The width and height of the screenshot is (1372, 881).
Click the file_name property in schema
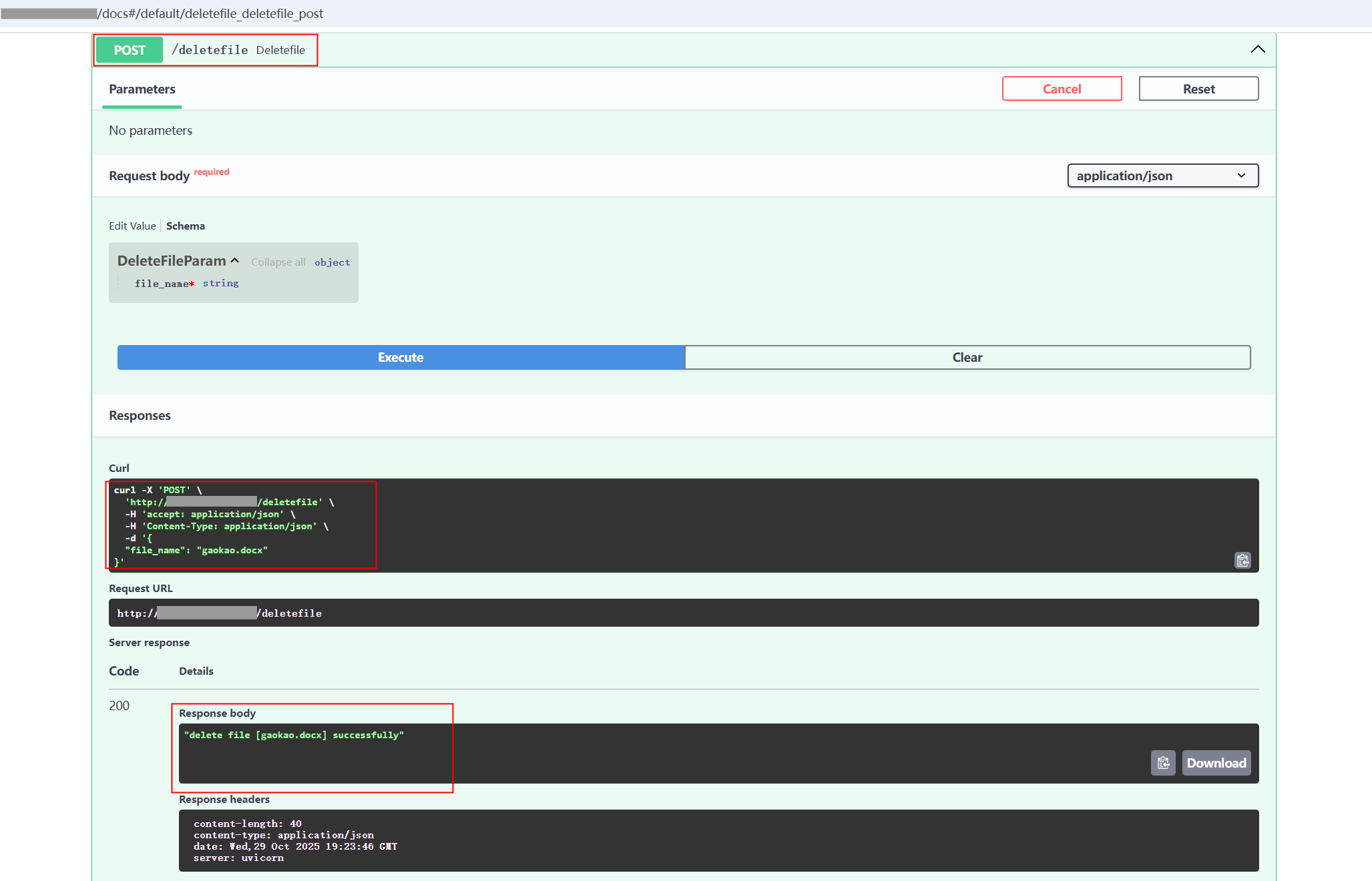(x=164, y=284)
